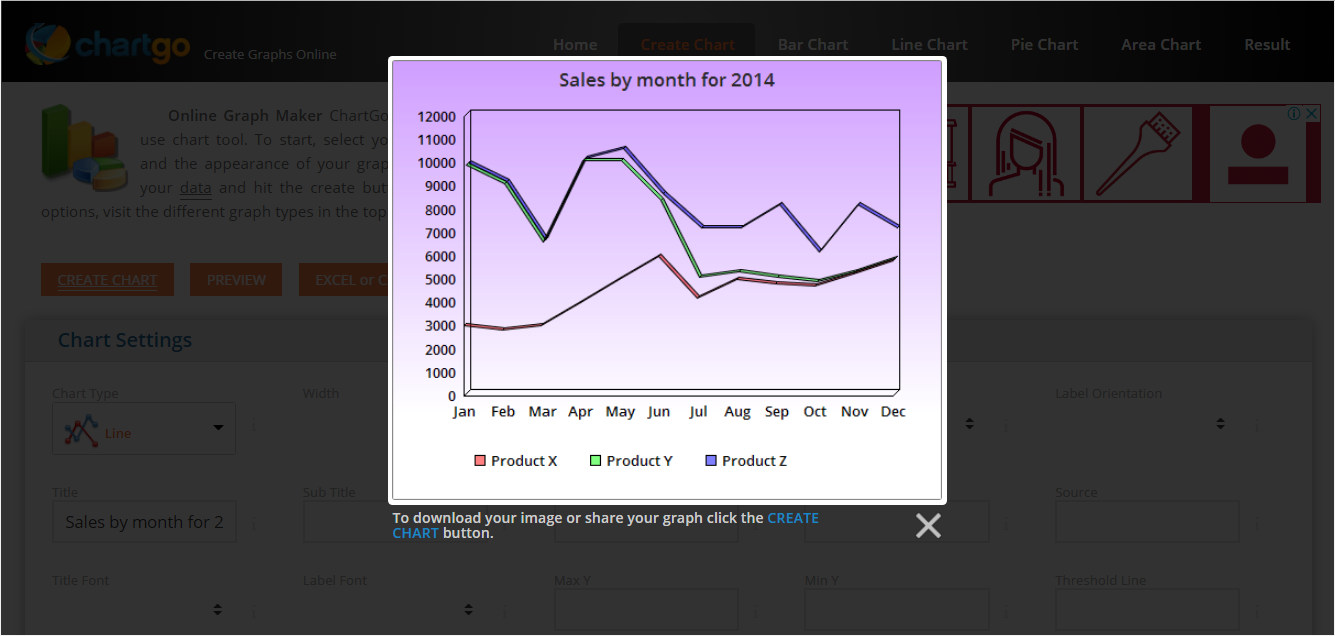Click the chart title Sales by month for 2014
Viewport: 1335px width, 636px height.
click(x=667, y=80)
